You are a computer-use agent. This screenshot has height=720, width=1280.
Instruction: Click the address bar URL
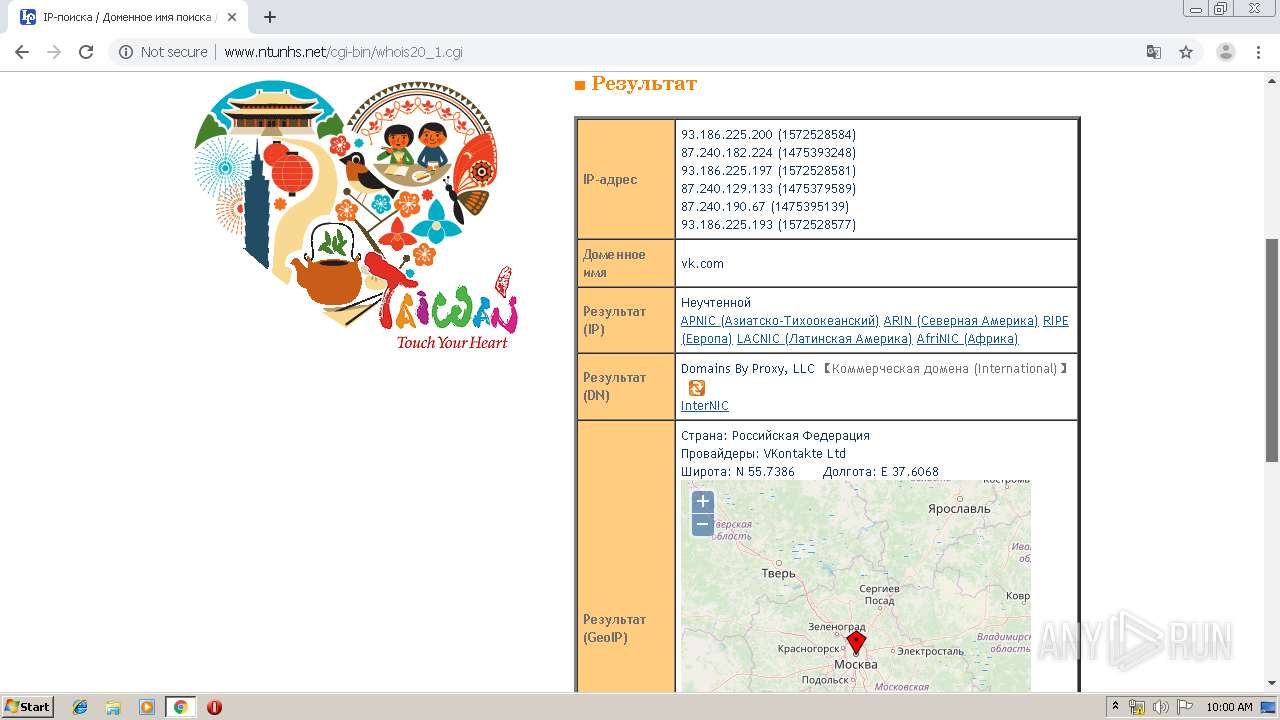click(x=343, y=52)
